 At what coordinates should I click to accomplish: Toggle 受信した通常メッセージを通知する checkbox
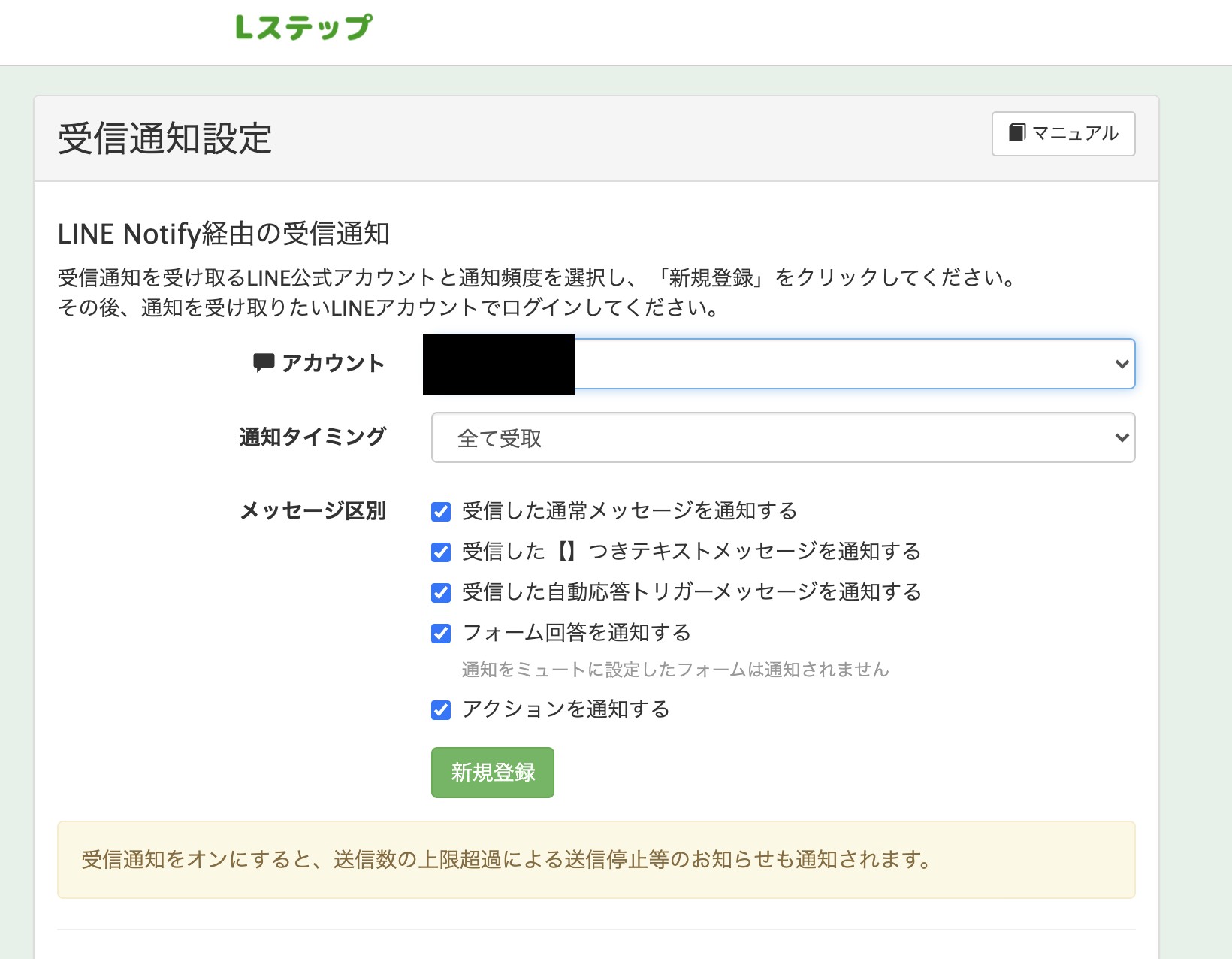pos(441,512)
